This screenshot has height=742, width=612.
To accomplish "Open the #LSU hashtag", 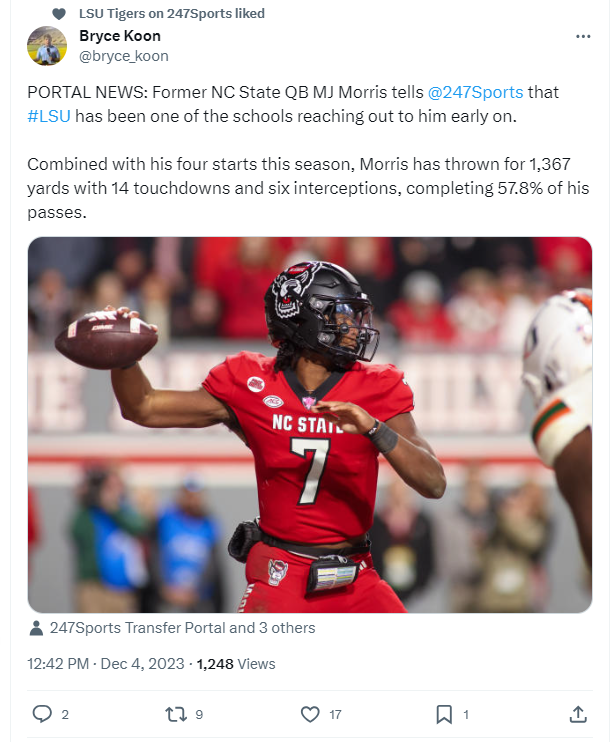I will 49,116.
